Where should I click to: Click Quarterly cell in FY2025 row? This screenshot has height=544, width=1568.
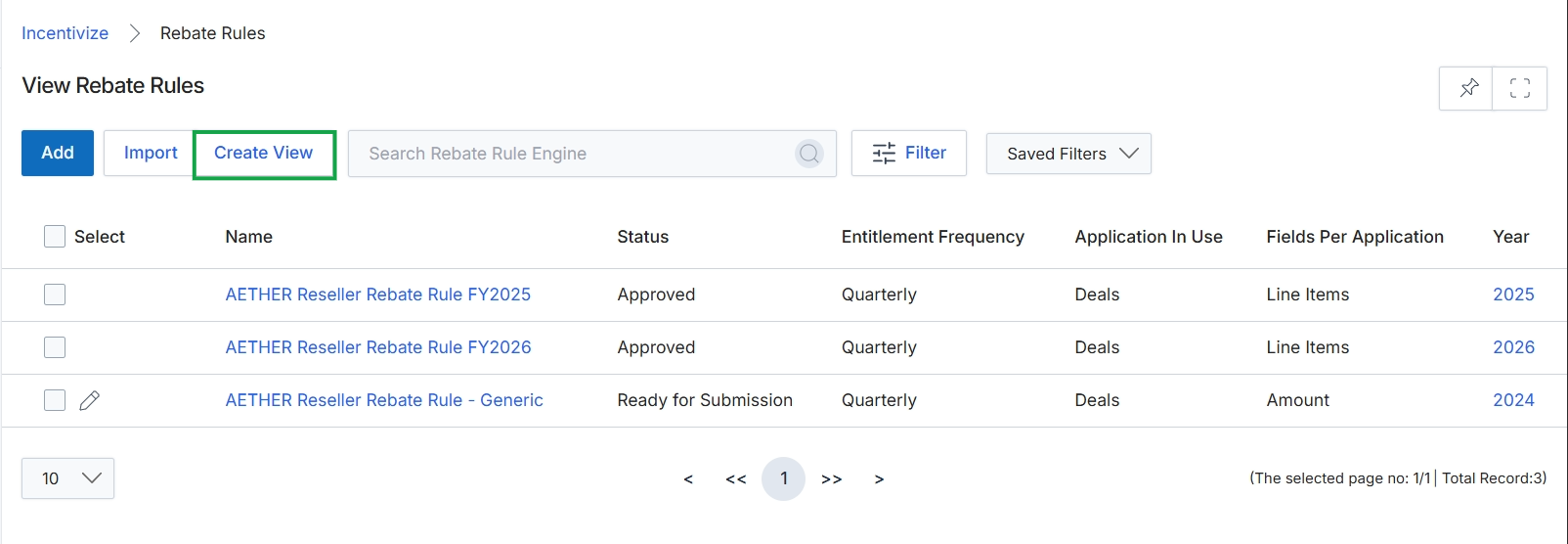879,295
